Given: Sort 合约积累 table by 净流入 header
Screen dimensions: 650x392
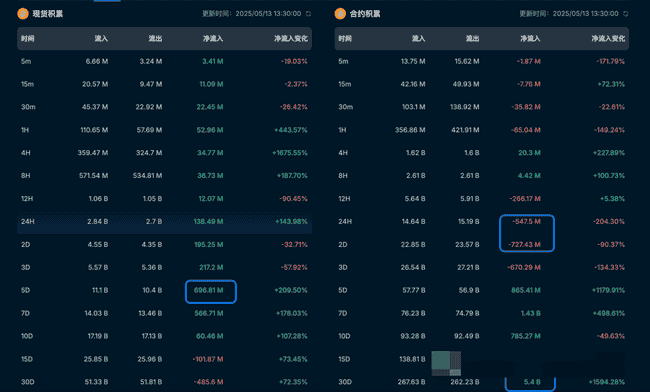Looking at the screenshot, I should click(530, 39).
